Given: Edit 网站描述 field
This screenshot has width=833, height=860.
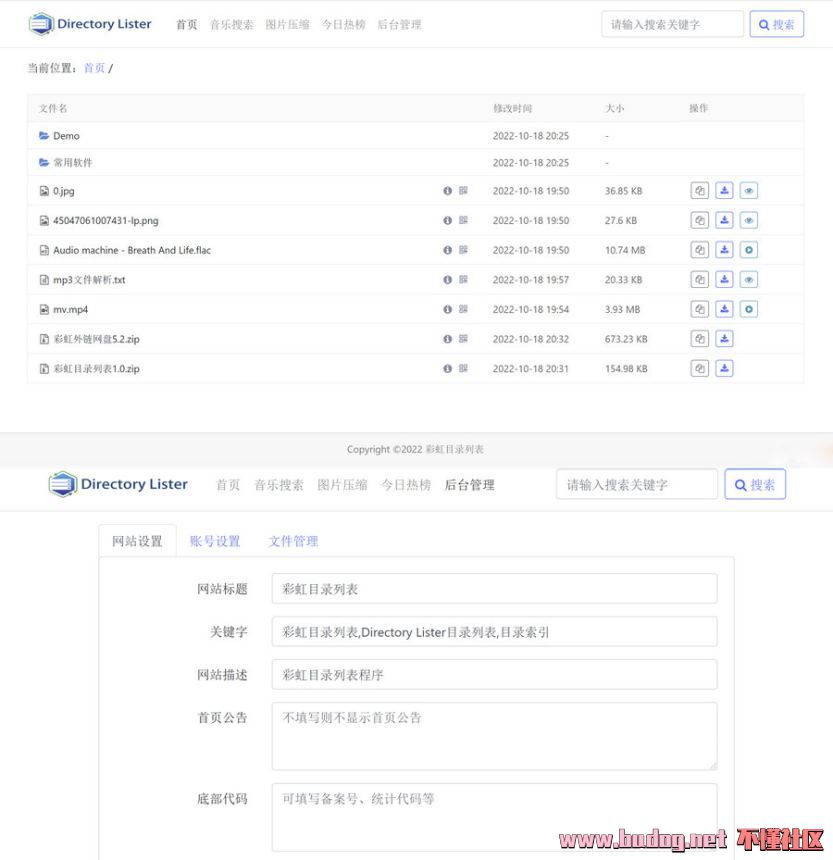Looking at the screenshot, I should tap(494, 675).
